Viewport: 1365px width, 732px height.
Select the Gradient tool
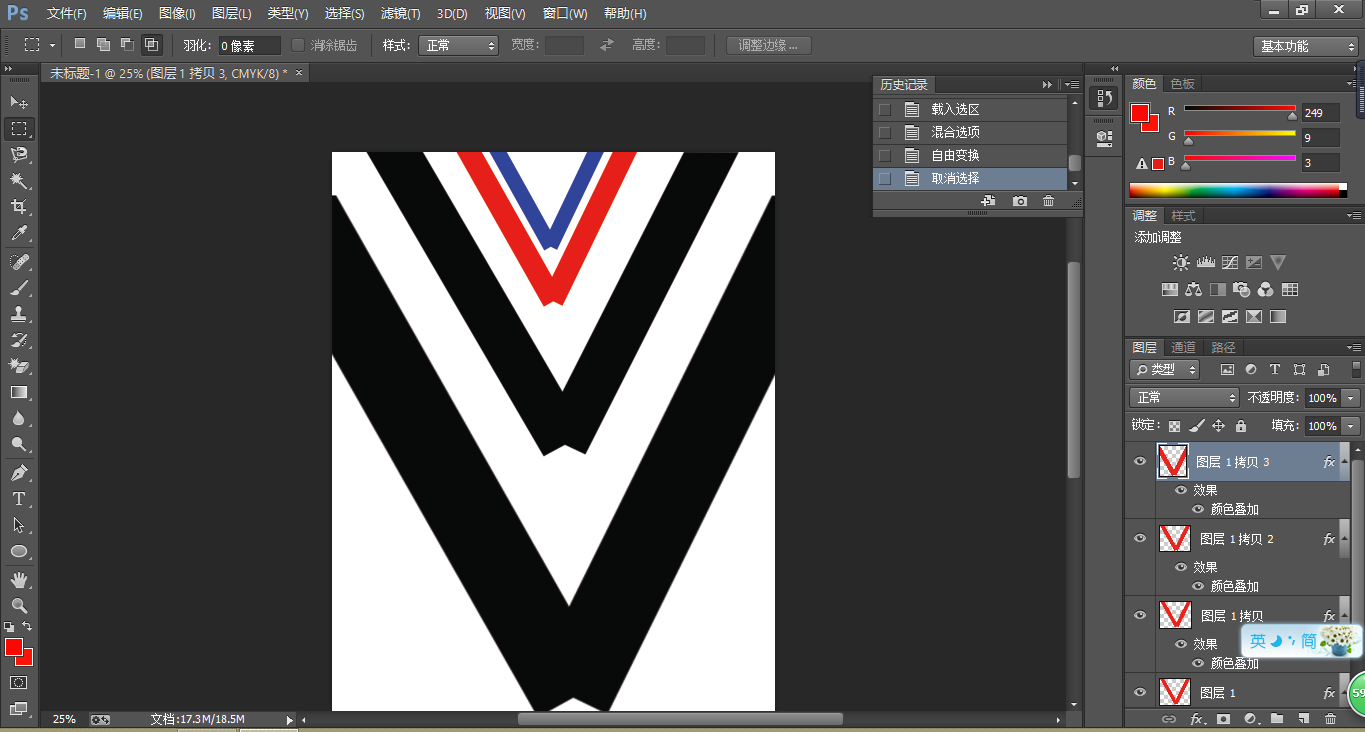19,393
